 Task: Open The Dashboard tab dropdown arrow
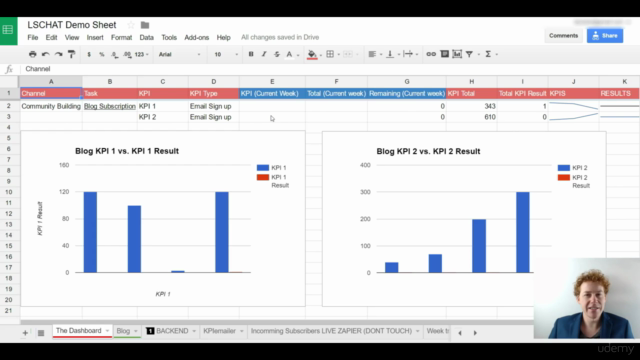coord(107,331)
